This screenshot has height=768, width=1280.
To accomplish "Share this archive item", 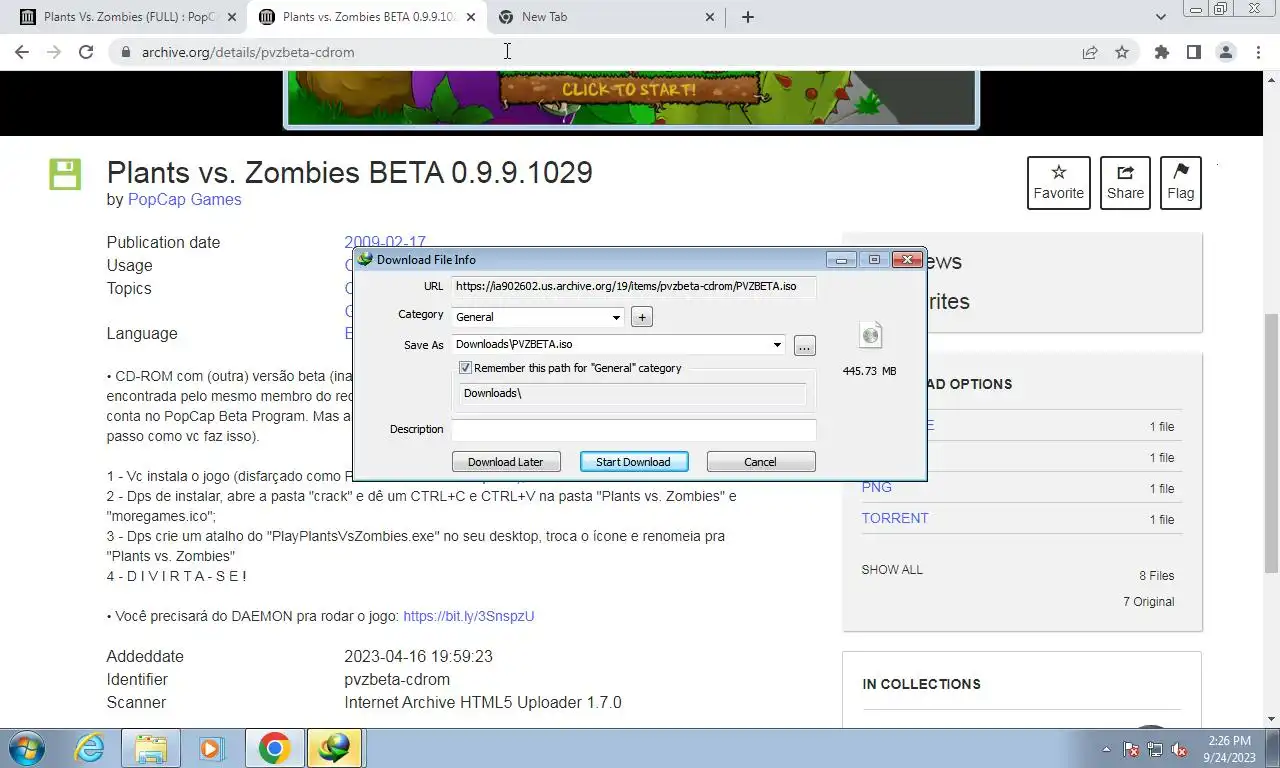I will coord(1125,183).
